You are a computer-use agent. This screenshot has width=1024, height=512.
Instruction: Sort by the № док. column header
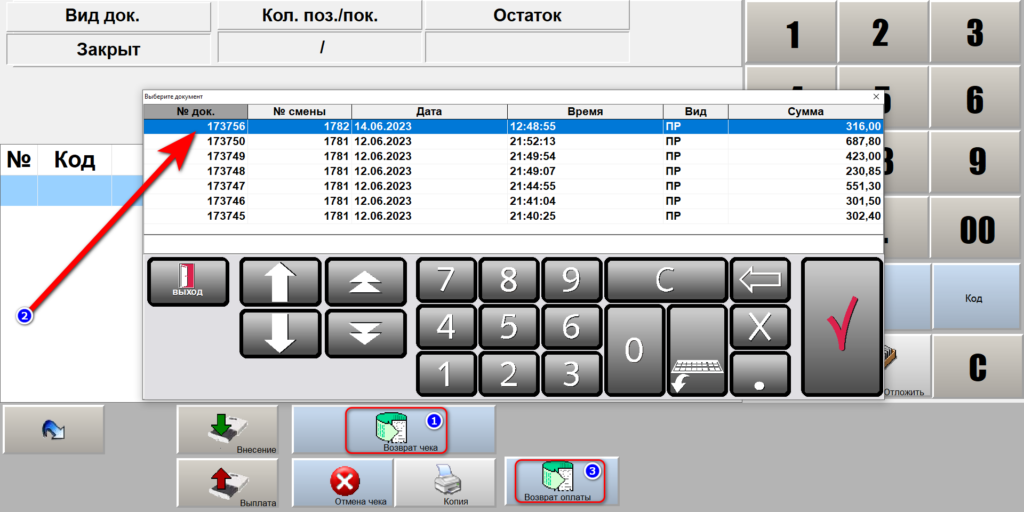coord(195,112)
